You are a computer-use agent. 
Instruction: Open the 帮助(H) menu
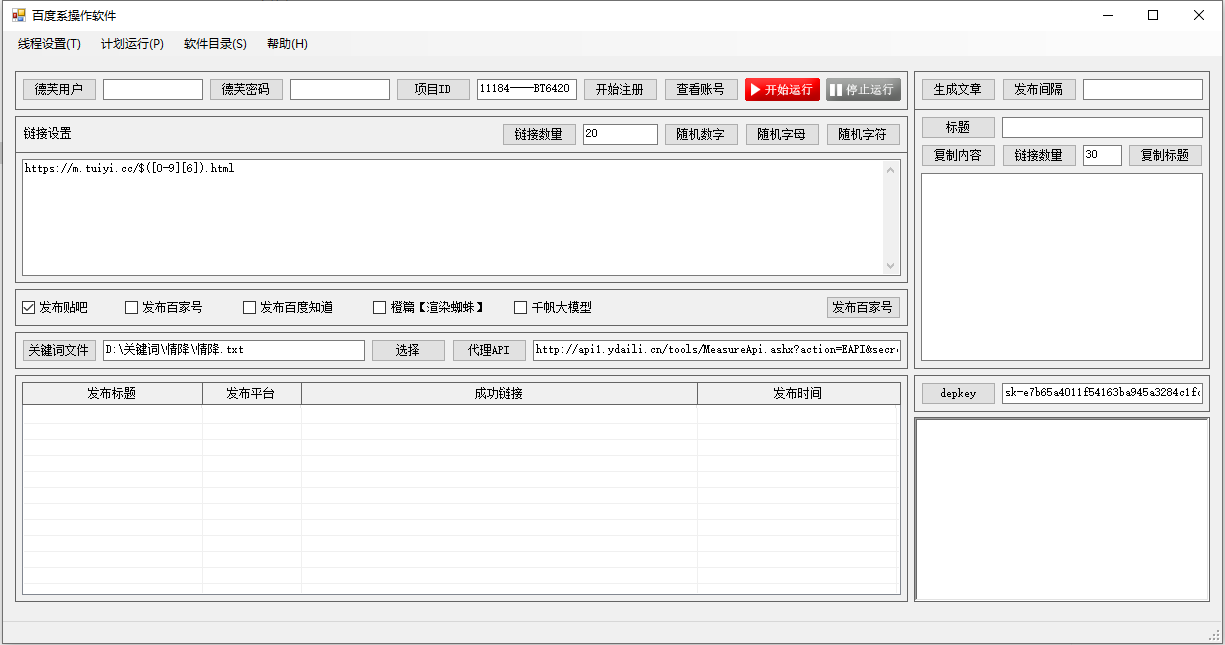click(287, 44)
